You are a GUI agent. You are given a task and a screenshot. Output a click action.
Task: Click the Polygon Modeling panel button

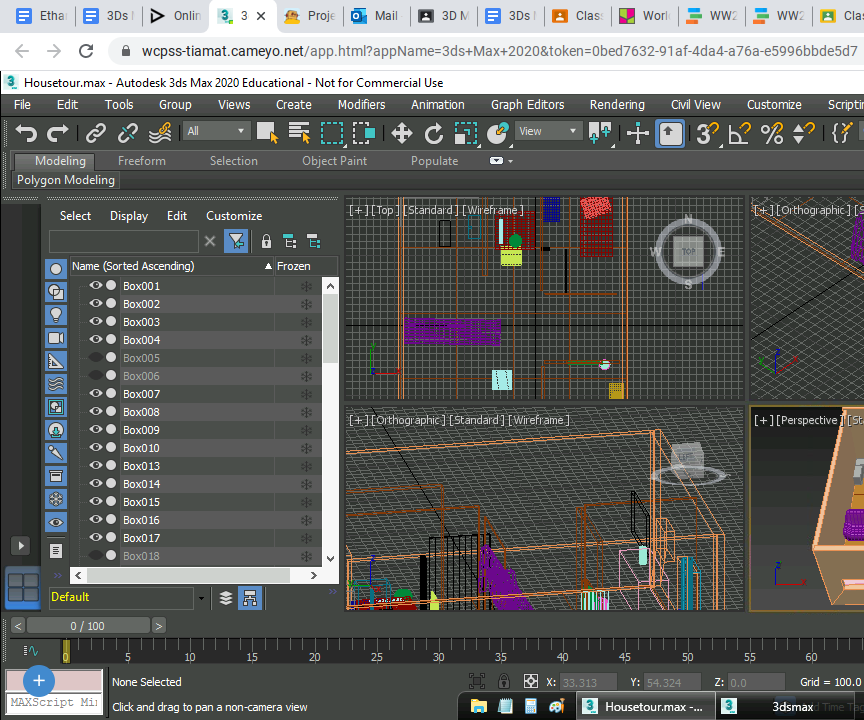tap(65, 180)
